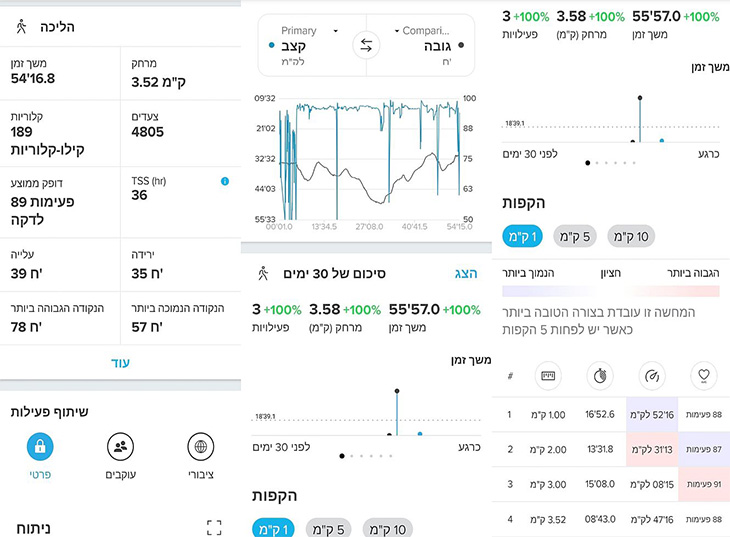This screenshot has width=730, height=537.
Task: Tap lap 4 distance cell 3.52 ק"מ
Action: pyautogui.click(x=548, y=519)
